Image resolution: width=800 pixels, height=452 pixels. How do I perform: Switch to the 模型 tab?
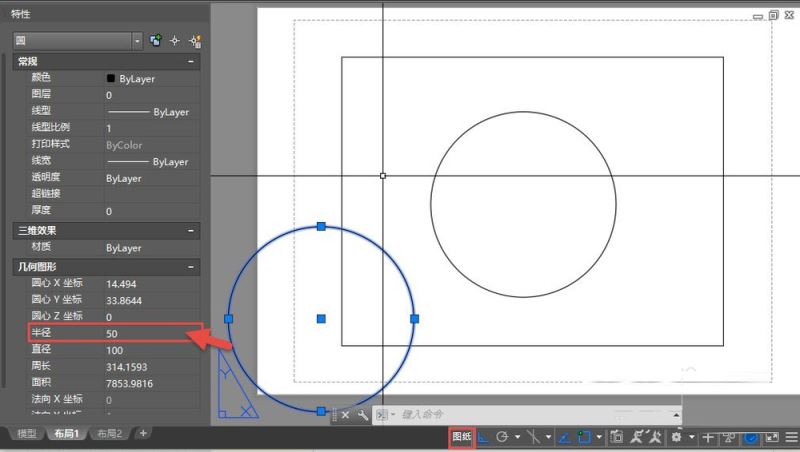(x=27, y=434)
